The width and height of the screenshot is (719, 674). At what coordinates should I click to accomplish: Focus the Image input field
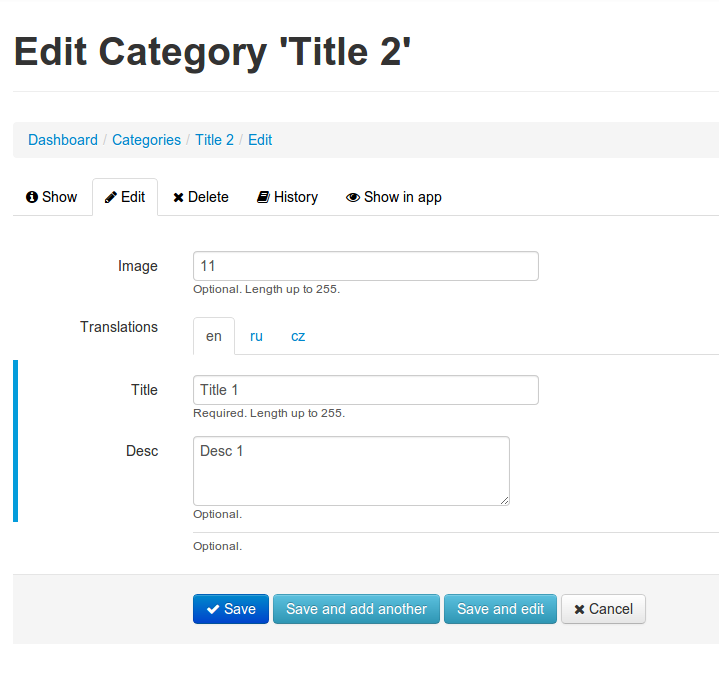click(366, 266)
